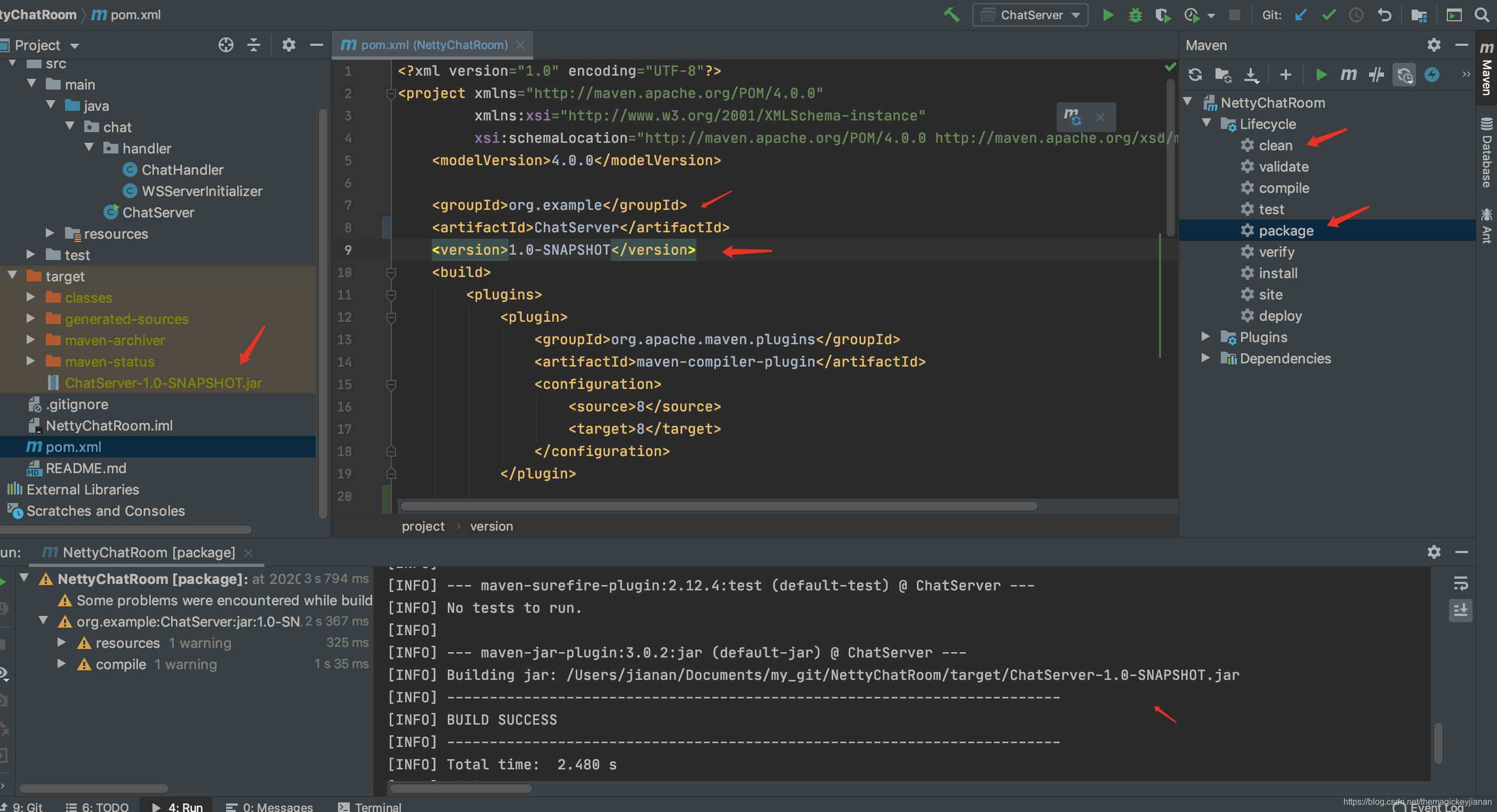Screen dimensions: 1497x812
Task: Select the package lifecycle goal
Action: (1285, 231)
